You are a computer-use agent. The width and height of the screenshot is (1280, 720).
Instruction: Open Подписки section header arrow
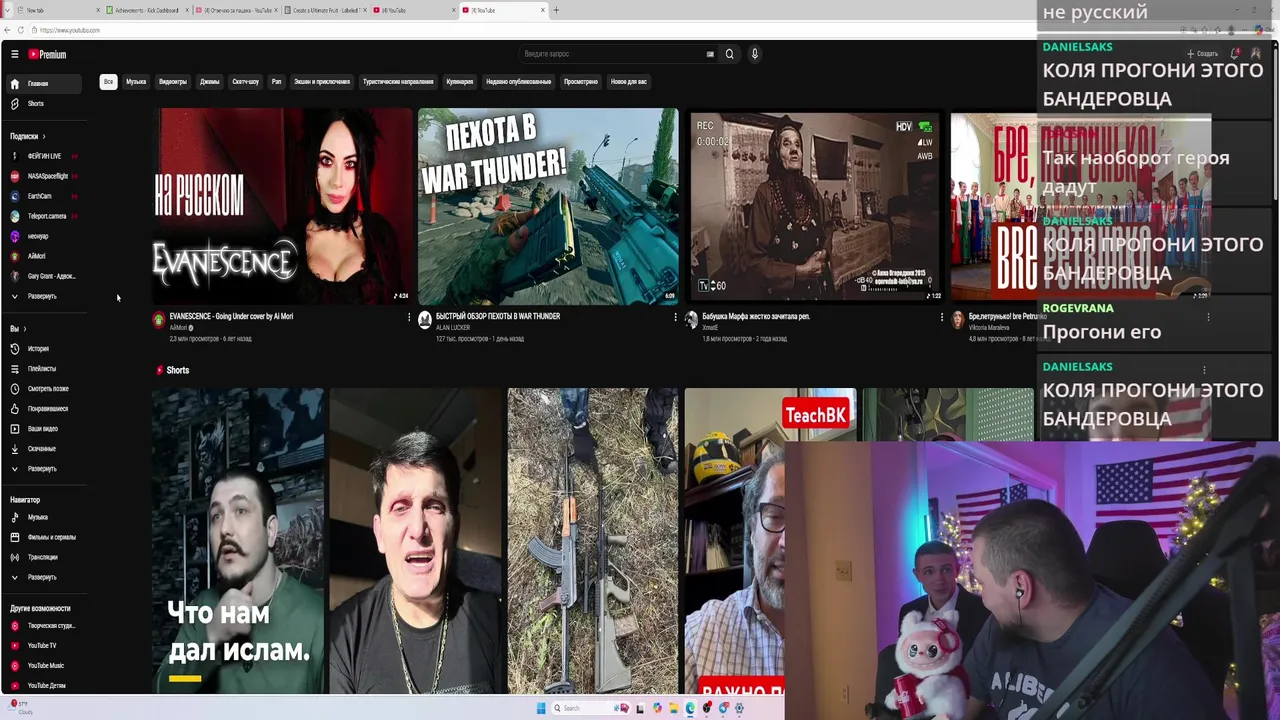click(x=44, y=137)
